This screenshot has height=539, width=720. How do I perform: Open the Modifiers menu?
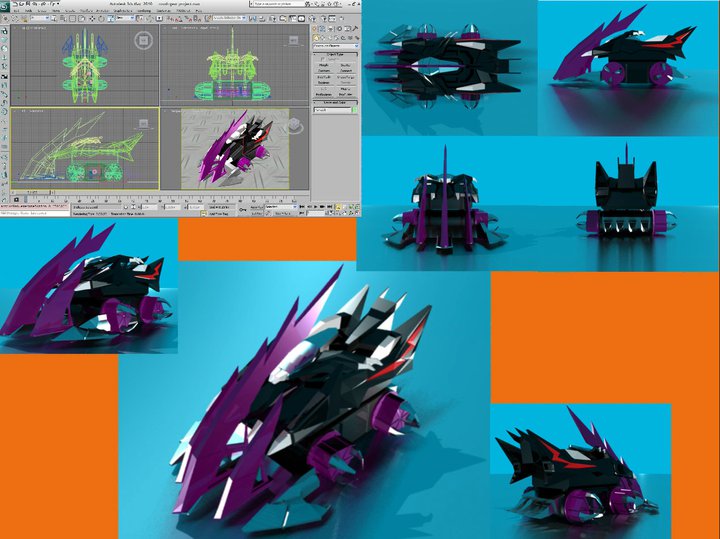87,11
